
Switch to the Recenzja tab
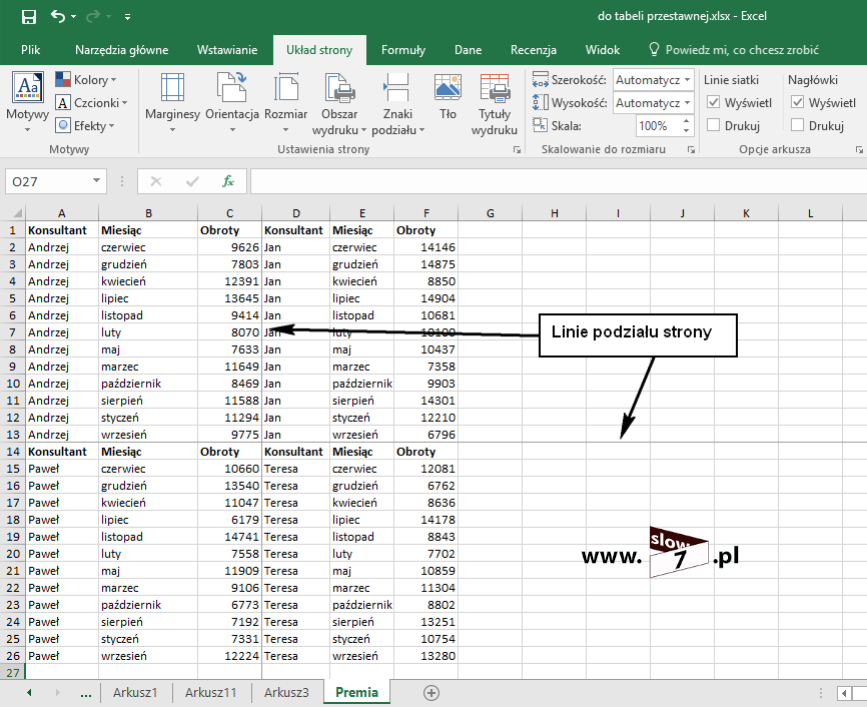pyautogui.click(x=533, y=50)
